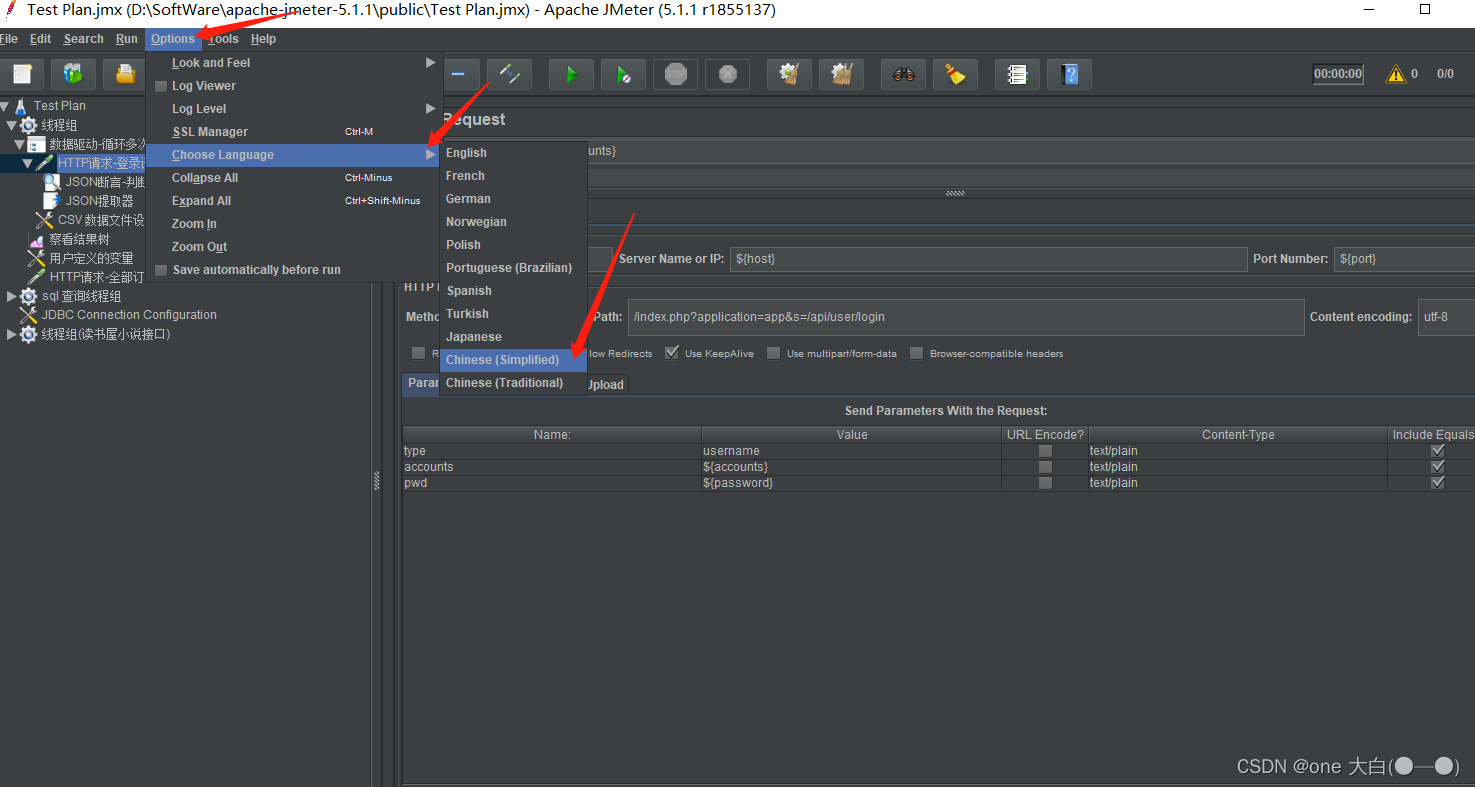Image resolution: width=1475 pixels, height=787 pixels.
Task: Open the Function Helper list icon
Action: point(1018,74)
